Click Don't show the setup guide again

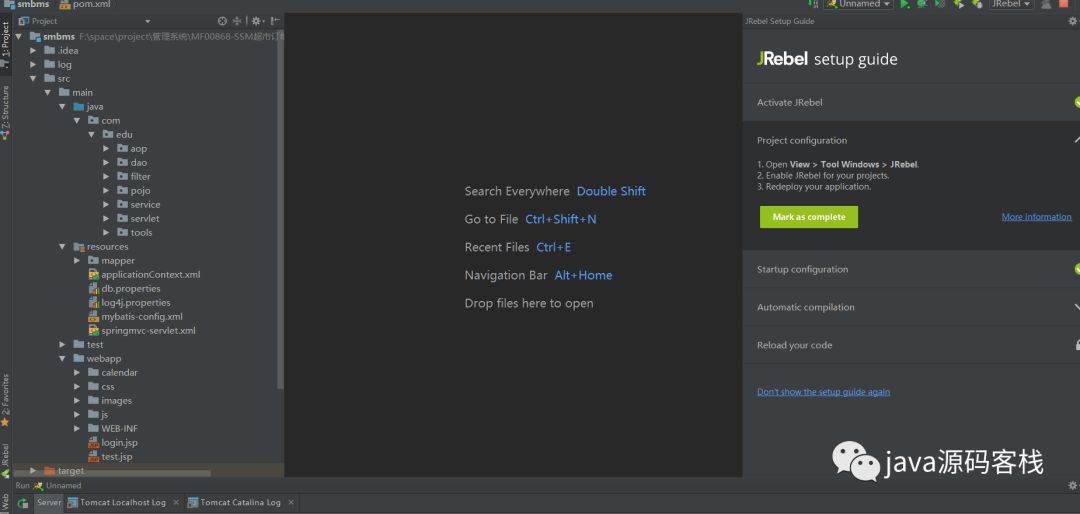point(824,392)
